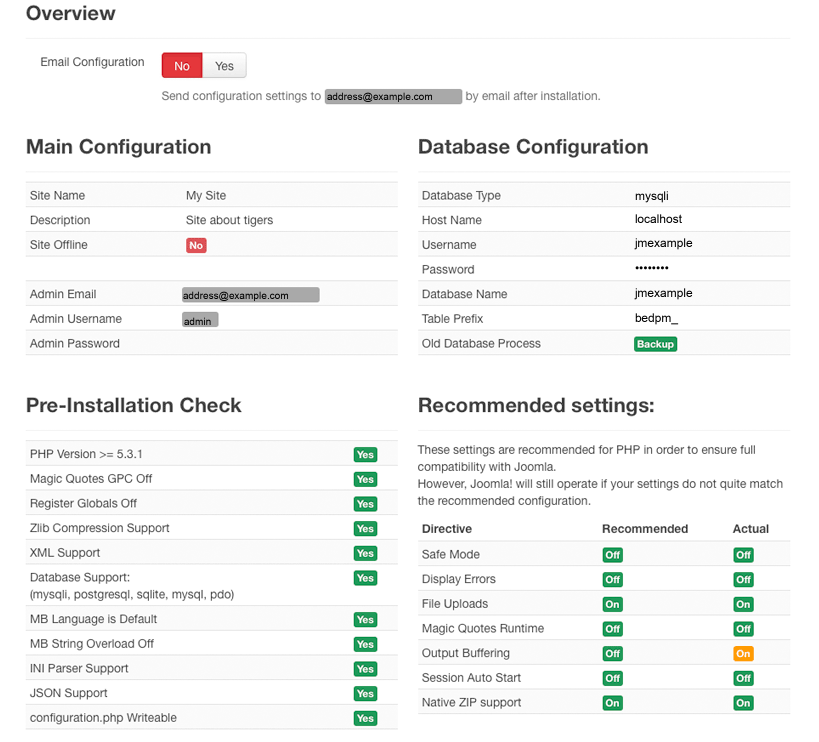Viewport: 819px width, 742px height.
Task: Click the orange Output Buffering Actual badge
Action: coord(743,654)
